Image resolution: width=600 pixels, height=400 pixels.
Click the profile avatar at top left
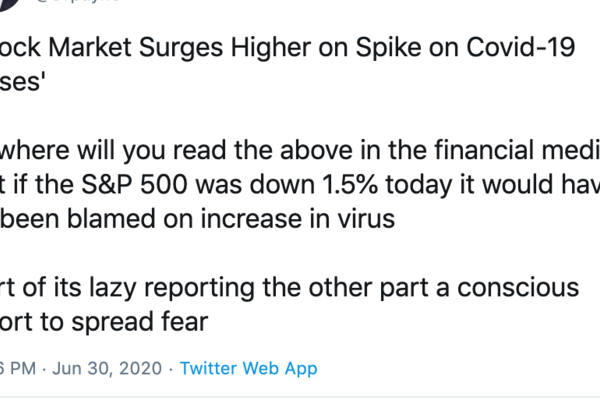(x=8, y=4)
